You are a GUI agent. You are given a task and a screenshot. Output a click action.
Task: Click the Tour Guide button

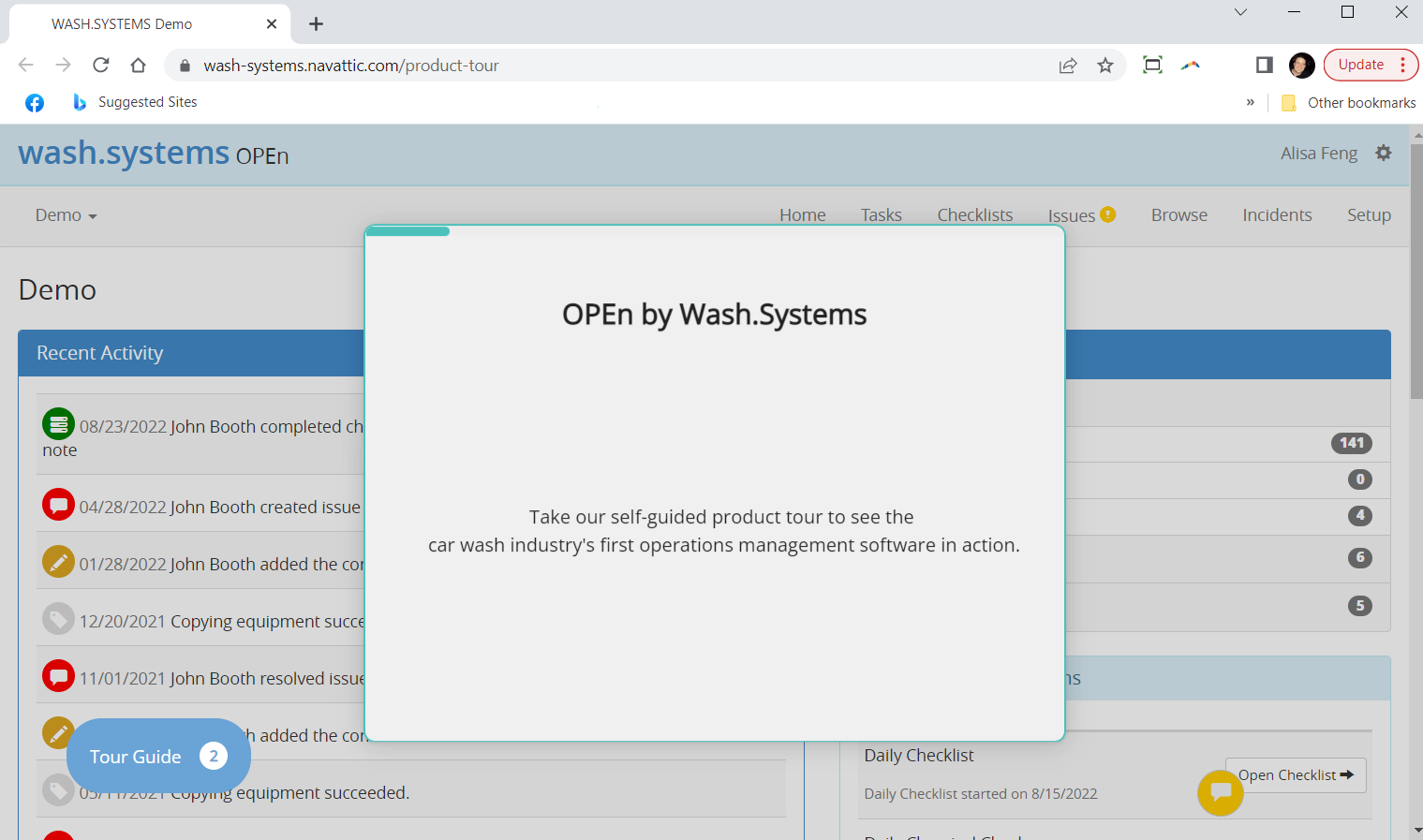click(158, 756)
